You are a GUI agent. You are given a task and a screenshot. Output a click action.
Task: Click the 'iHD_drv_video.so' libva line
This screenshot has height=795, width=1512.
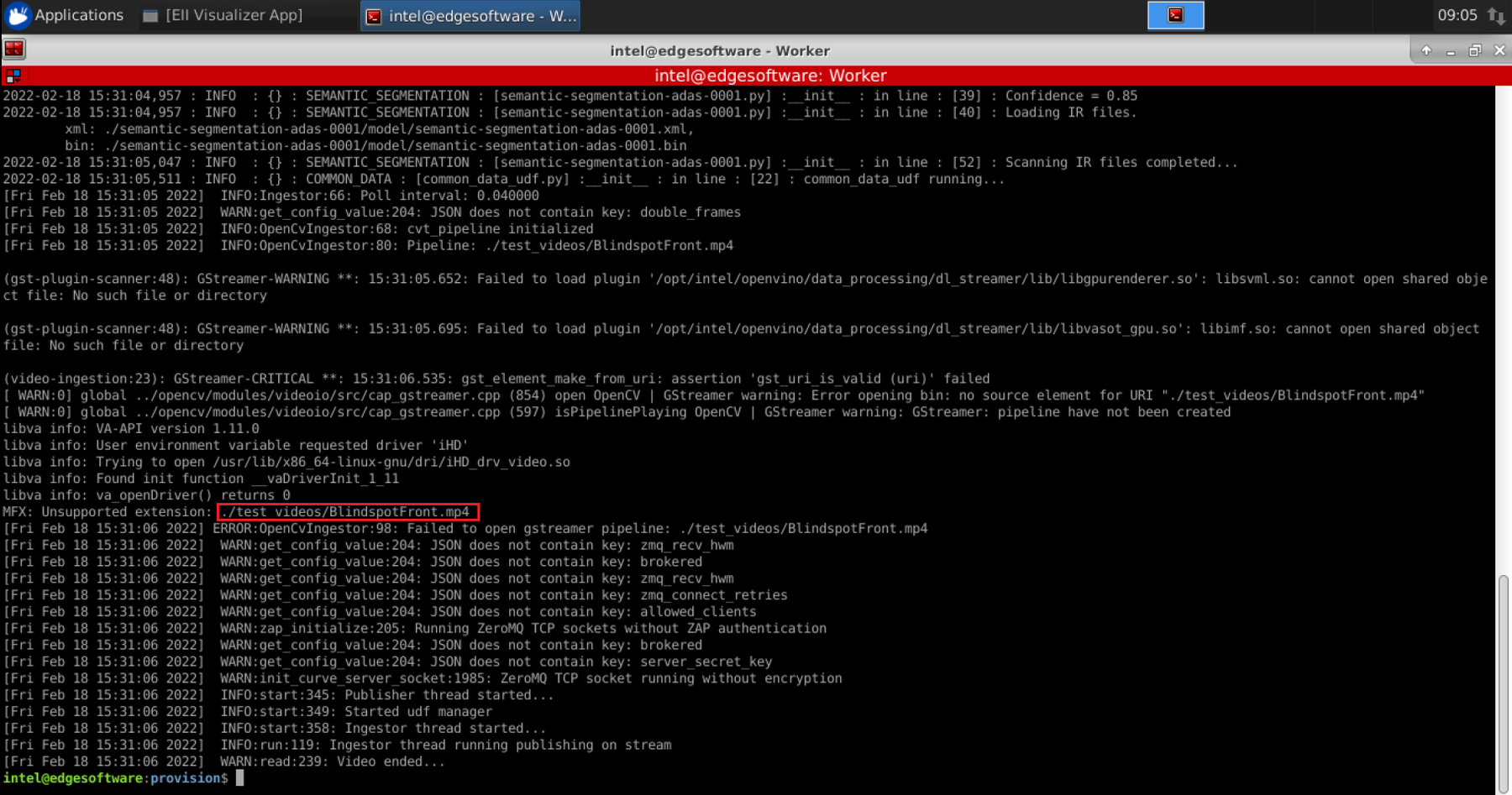286,462
